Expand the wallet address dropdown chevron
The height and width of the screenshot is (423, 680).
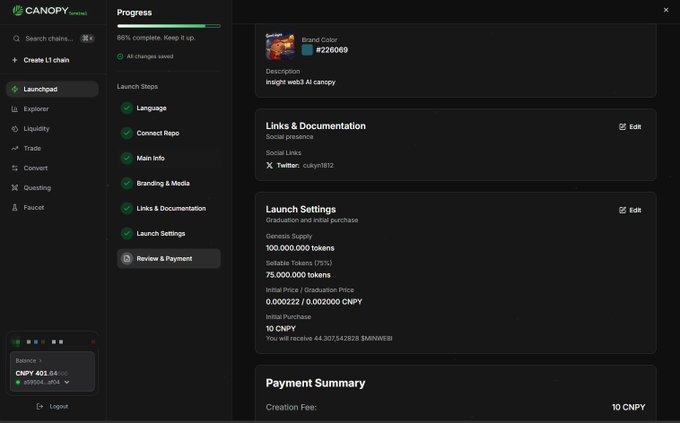click(67, 382)
